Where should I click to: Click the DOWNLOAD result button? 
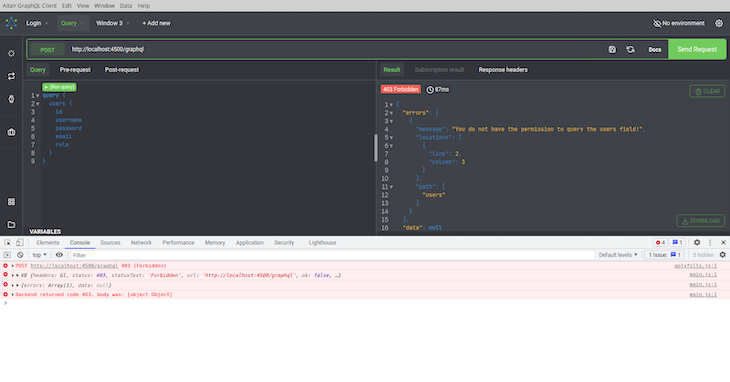click(700, 221)
